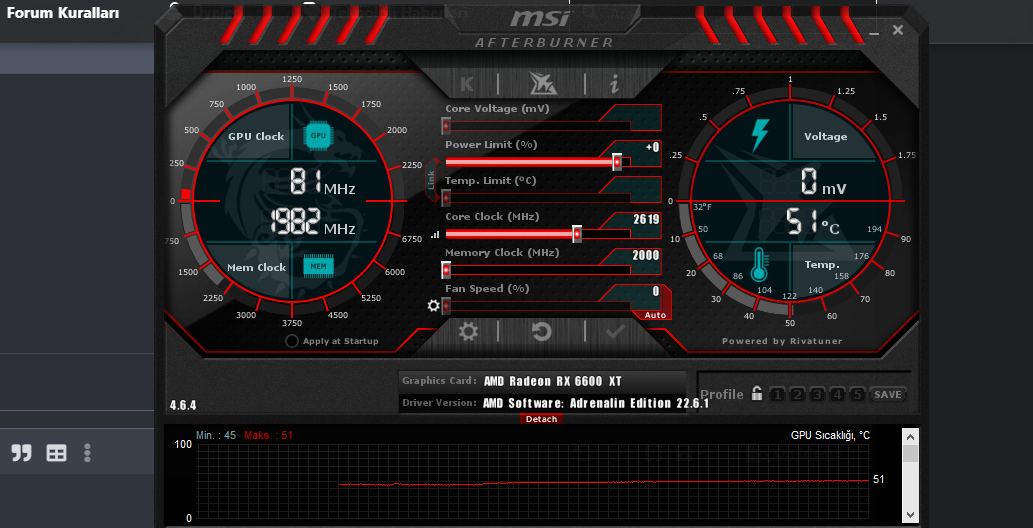
Task: Open the three-dot more options in forum editor
Action: coord(87,452)
